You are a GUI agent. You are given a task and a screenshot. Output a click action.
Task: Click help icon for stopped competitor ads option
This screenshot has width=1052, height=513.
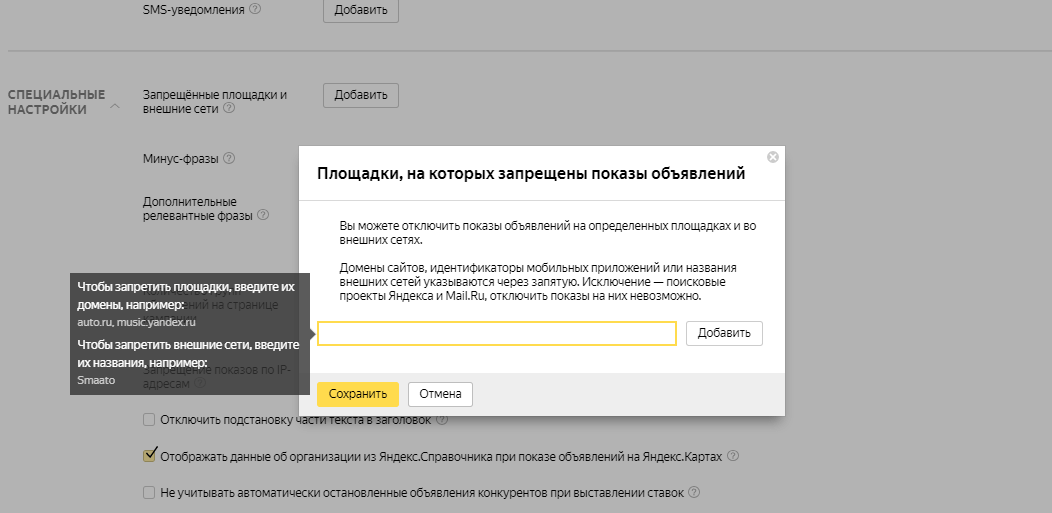(694, 492)
